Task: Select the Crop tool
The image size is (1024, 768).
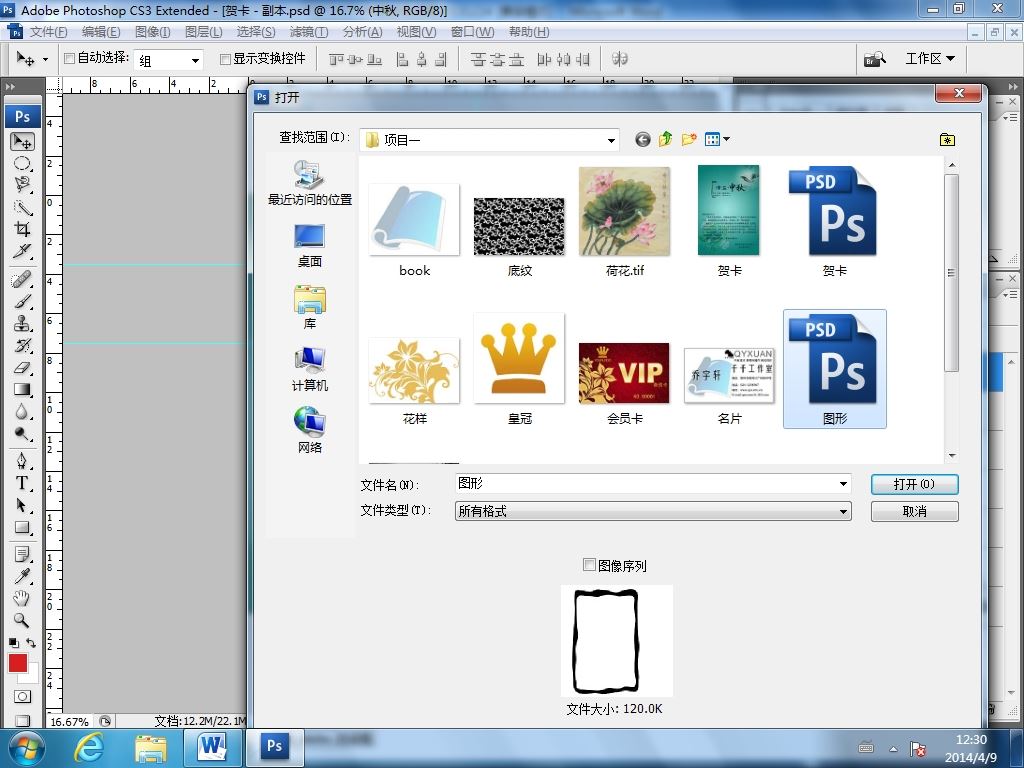Action: coord(22,229)
